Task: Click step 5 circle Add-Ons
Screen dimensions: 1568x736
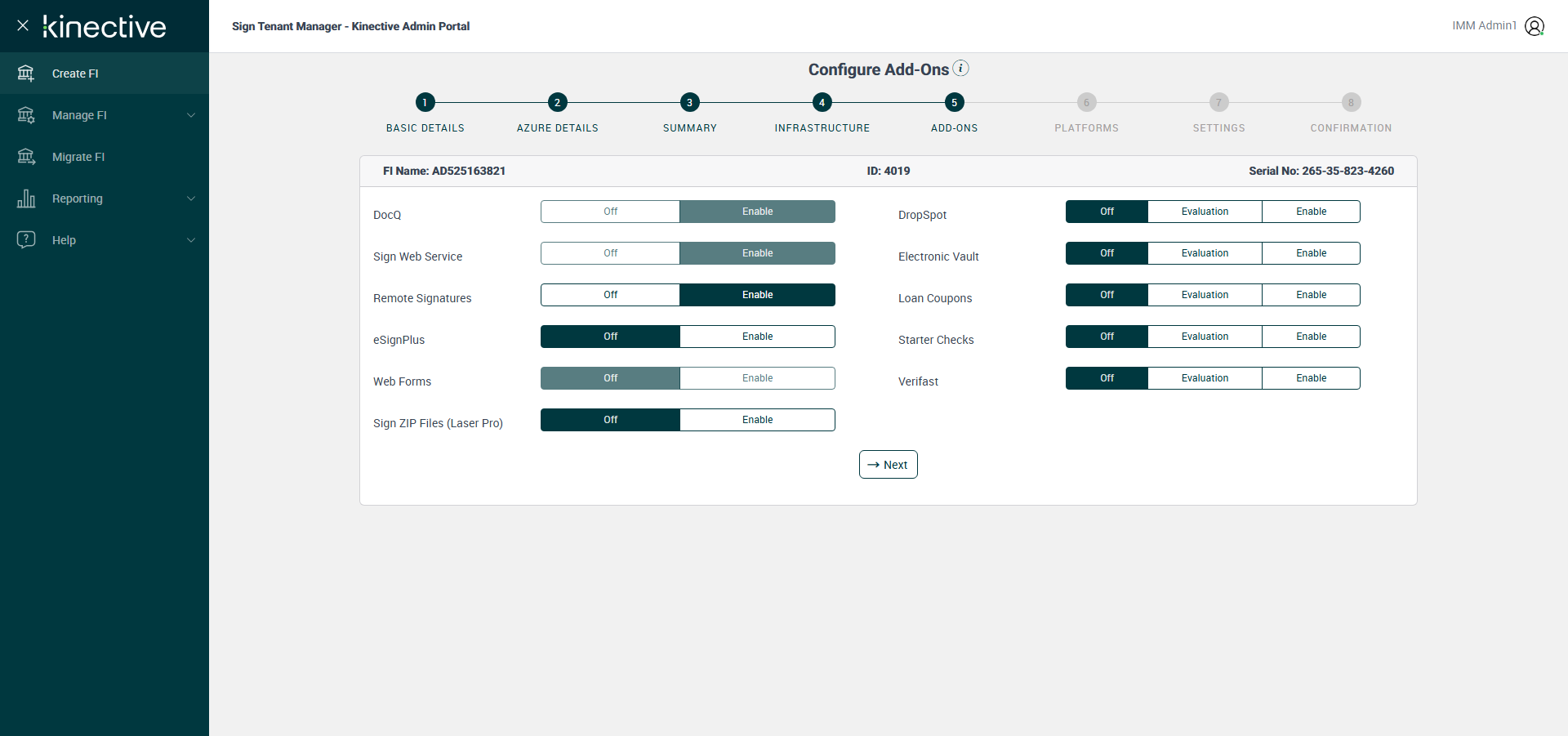Action: tap(954, 102)
